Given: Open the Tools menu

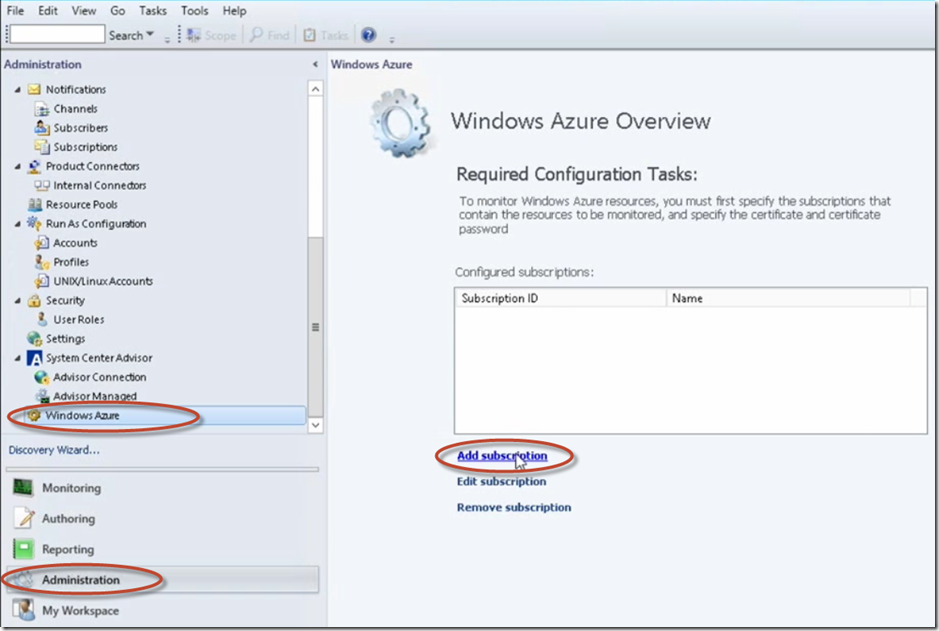Looking at the screenshot, I should click(x=195, y=11).
